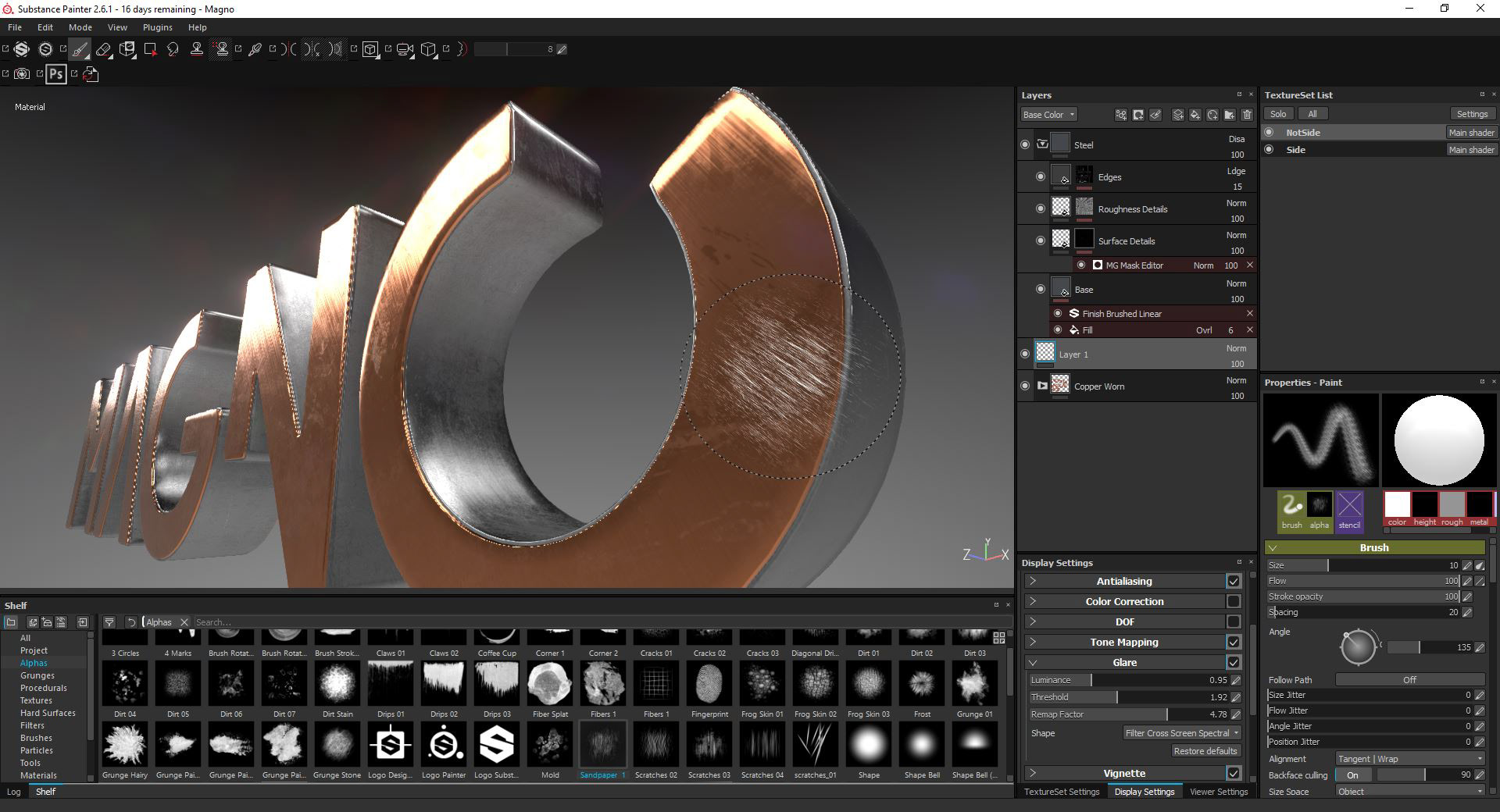Toggle visibility of Copper Worn layer
This screenshot has width=1500, height=812.
(x=1025, y=386)
